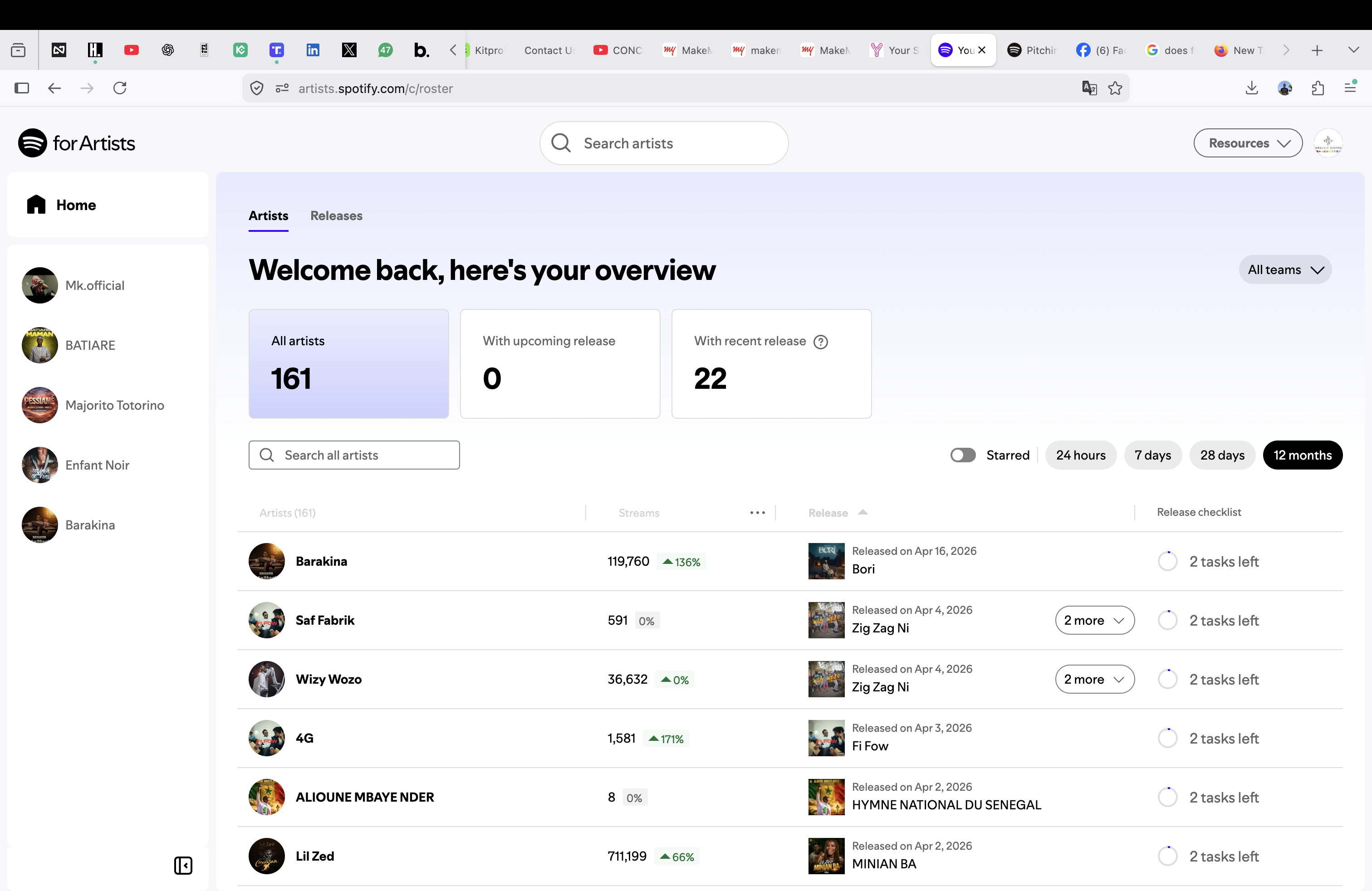The height and width of the screenshot is (891, 1372).
Task: Open the Bori release thumbnail
Action: pos(826,561)
